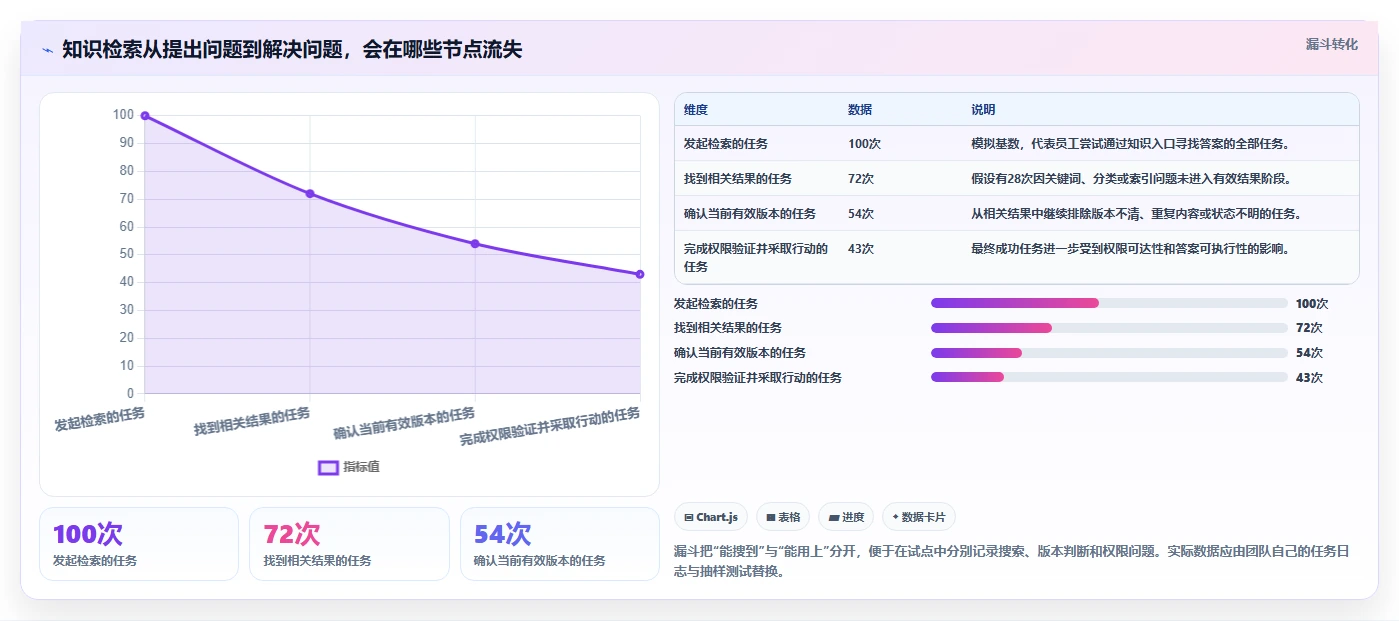Click y-axis tick label 50
This screenshot has height=621, width=1399.
[127, 254]
